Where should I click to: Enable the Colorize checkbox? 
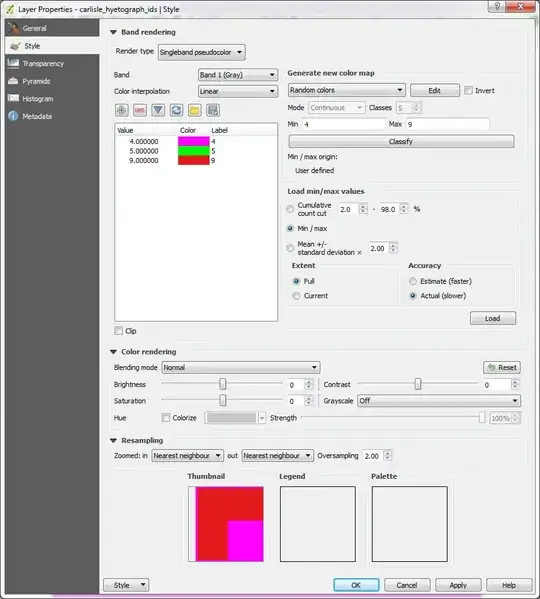pos(166,418)
